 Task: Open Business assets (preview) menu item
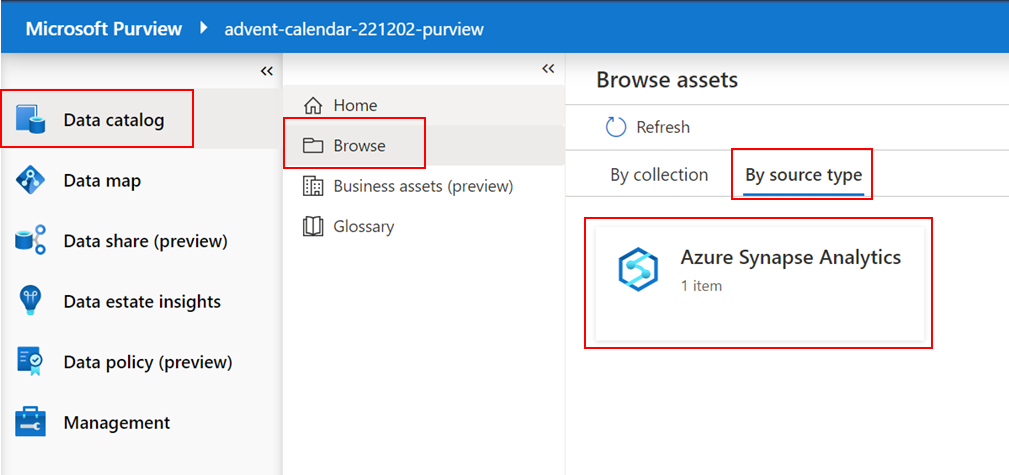coord(423,187)
